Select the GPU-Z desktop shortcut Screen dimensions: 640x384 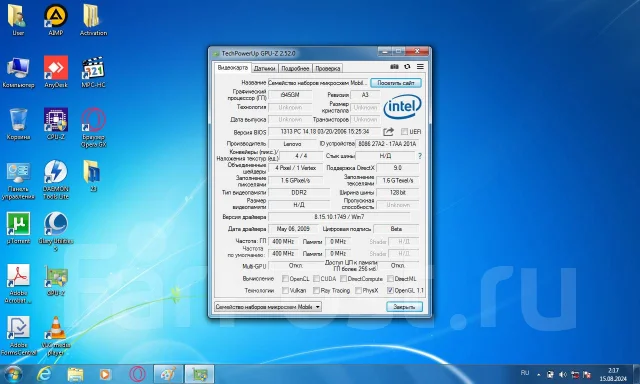coord(56,280)
